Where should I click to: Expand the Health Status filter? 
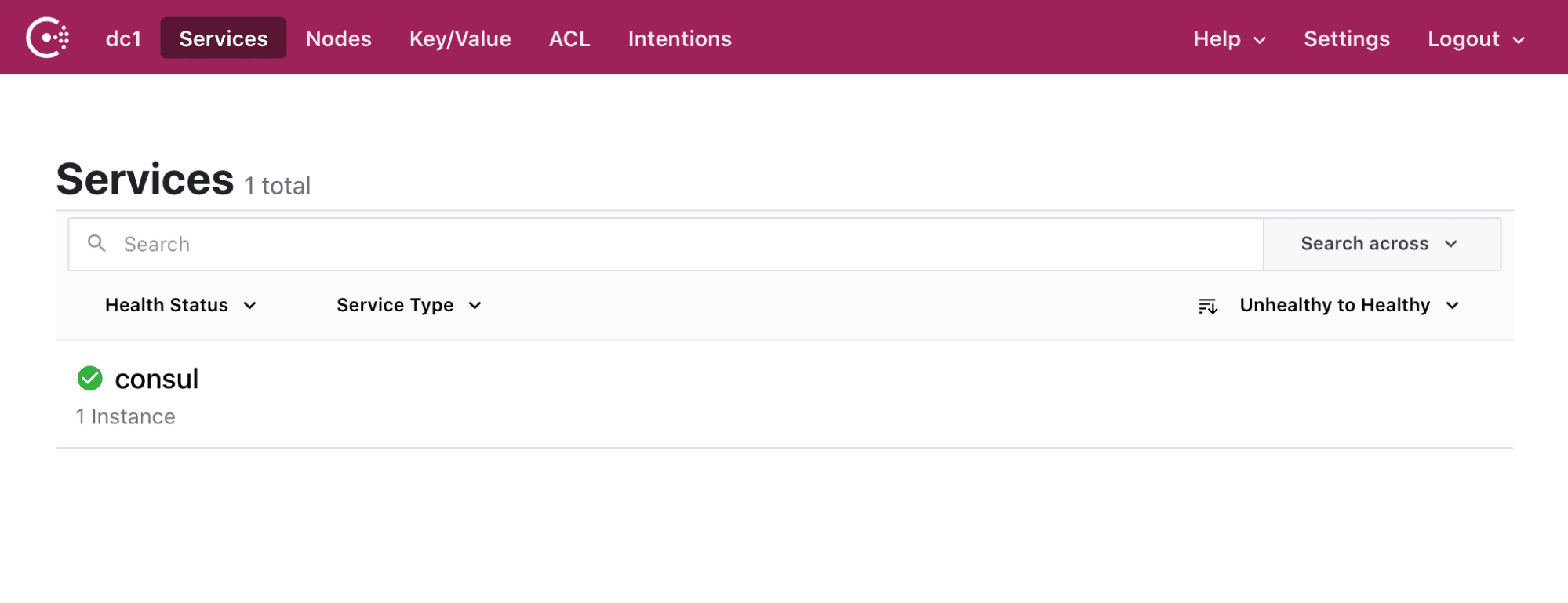click(x=180, y=305)
